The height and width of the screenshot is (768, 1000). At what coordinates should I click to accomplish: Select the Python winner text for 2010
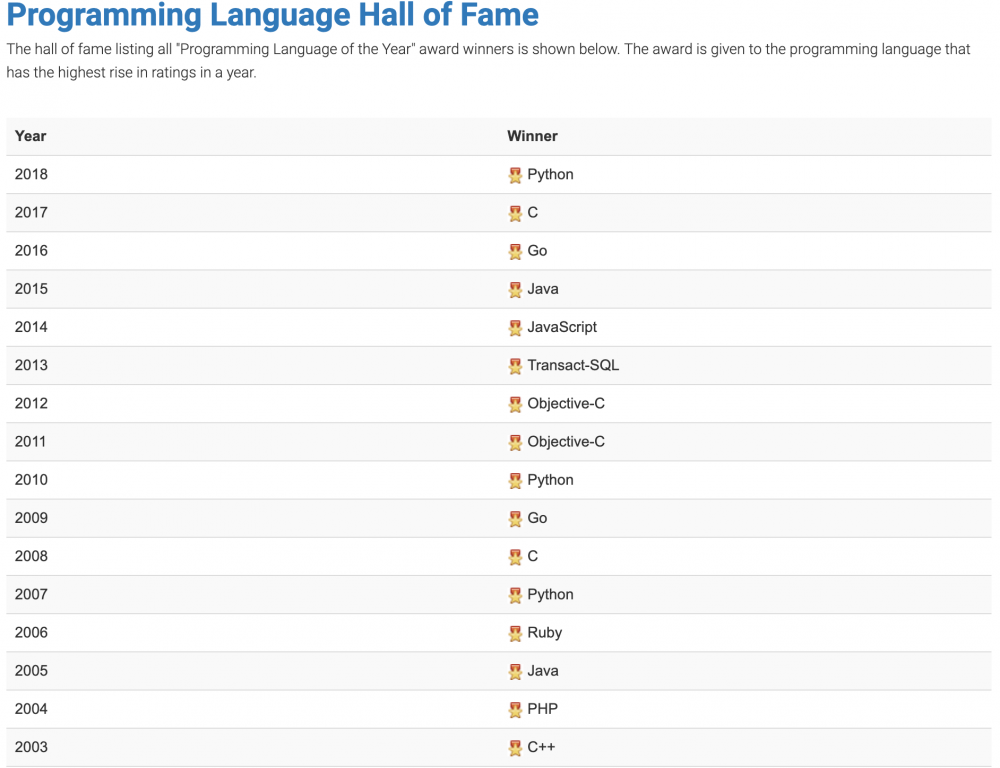[x=550, y=481]
